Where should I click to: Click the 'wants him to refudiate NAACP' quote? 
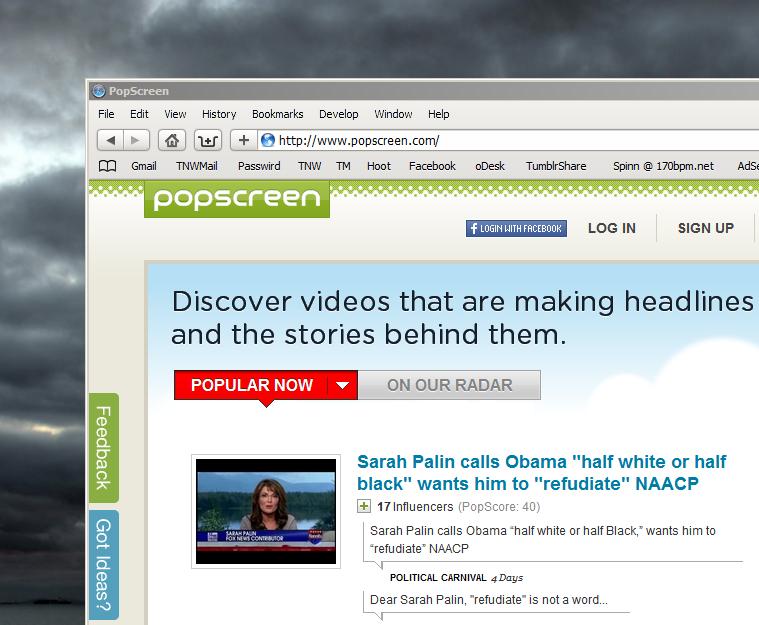click(x=543, y=540)
